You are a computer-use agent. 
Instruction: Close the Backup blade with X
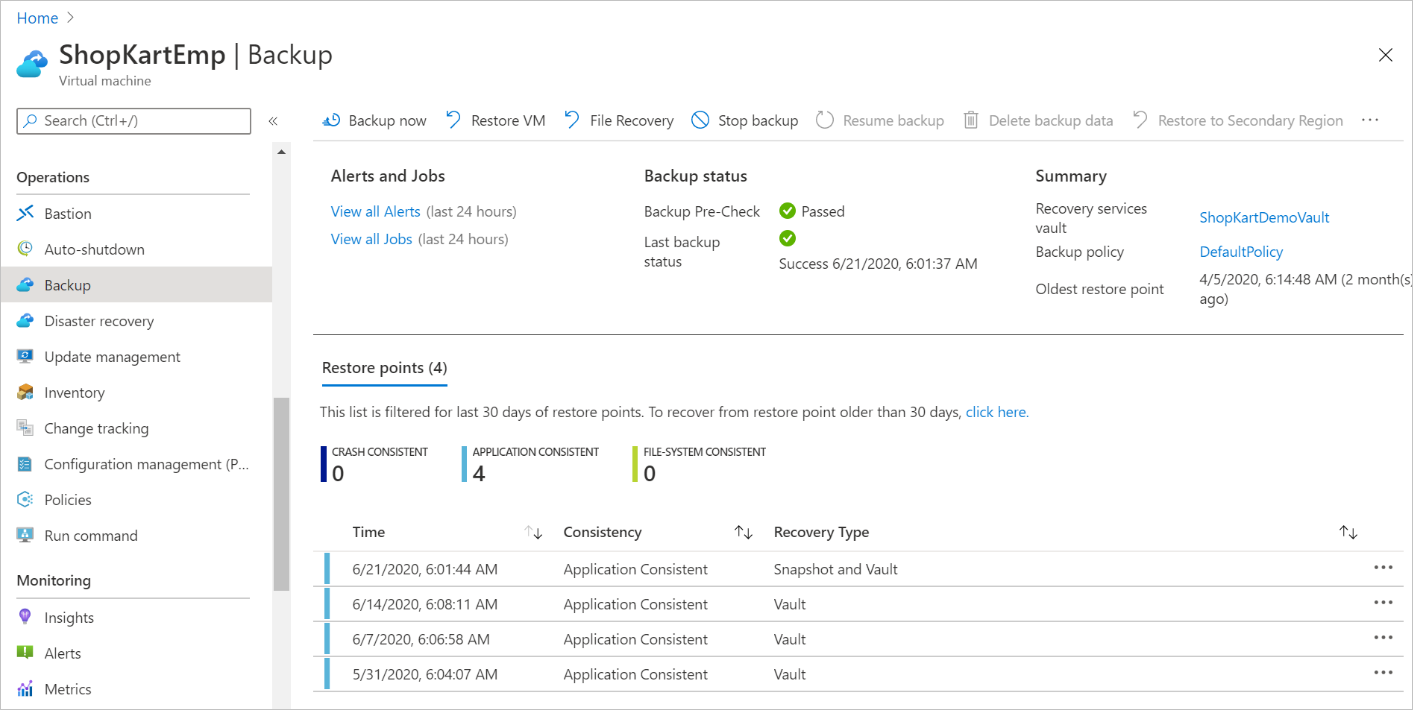point(1385,55)
